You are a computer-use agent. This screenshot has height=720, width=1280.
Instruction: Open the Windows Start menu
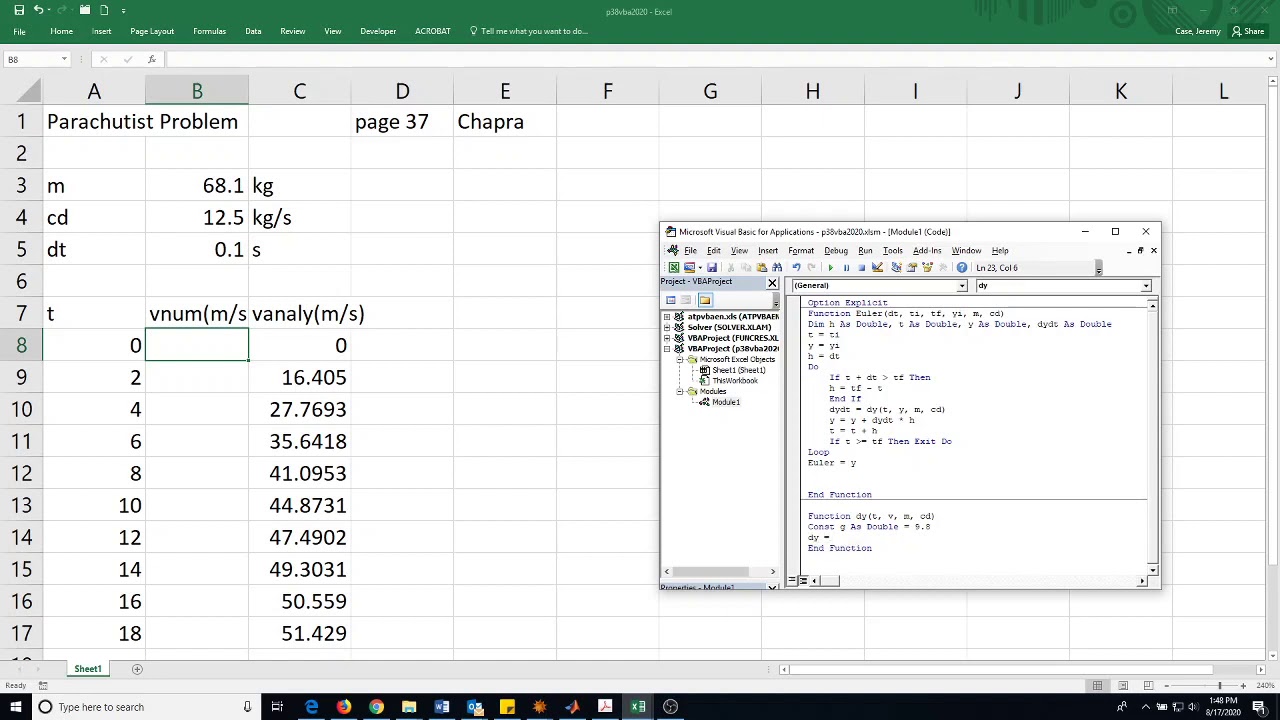(16, 707)
